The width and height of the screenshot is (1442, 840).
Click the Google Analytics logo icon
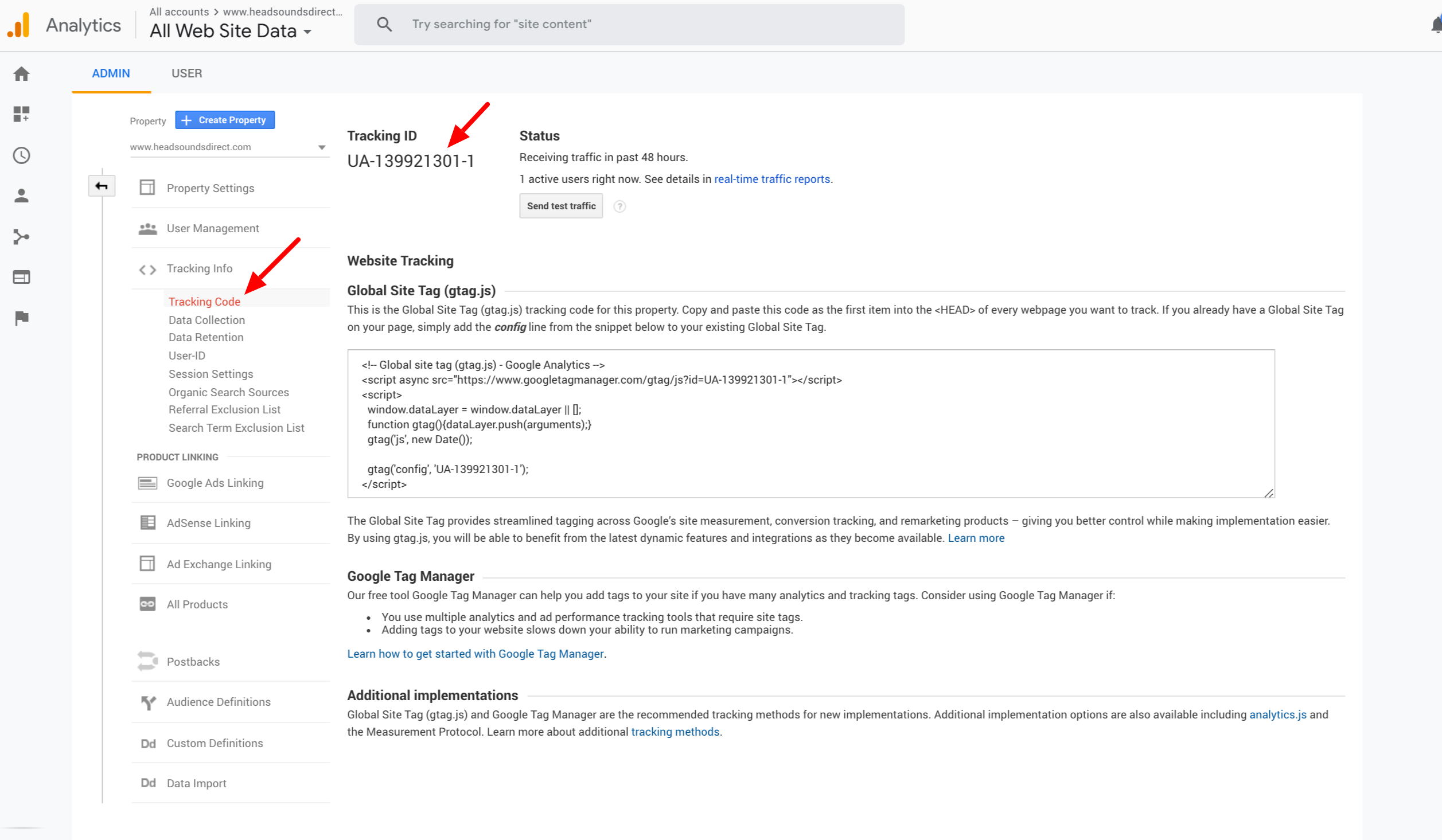pos(18,25)
